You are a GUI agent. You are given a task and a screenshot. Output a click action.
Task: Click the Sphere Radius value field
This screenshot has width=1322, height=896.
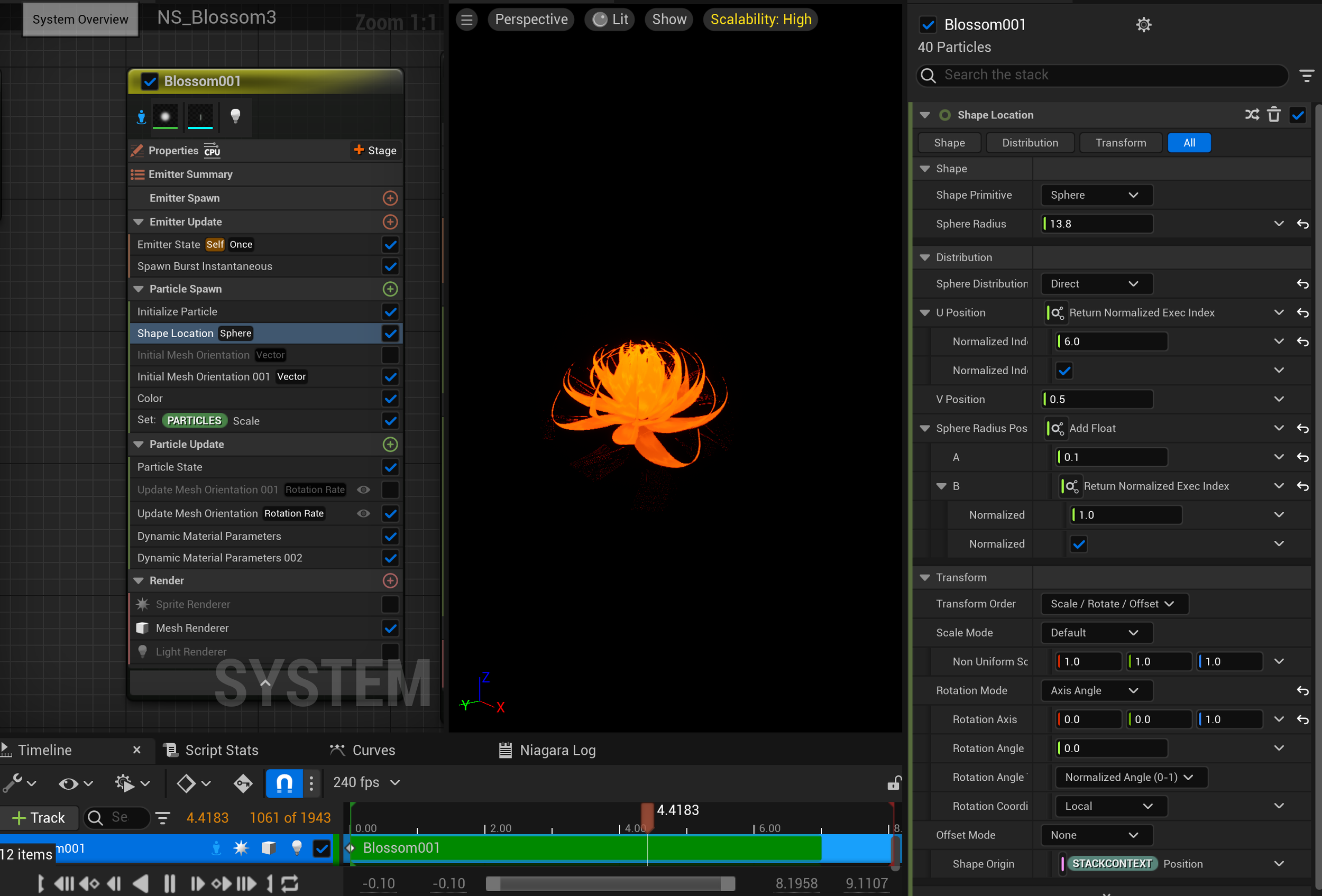(x=1096, y=224)
